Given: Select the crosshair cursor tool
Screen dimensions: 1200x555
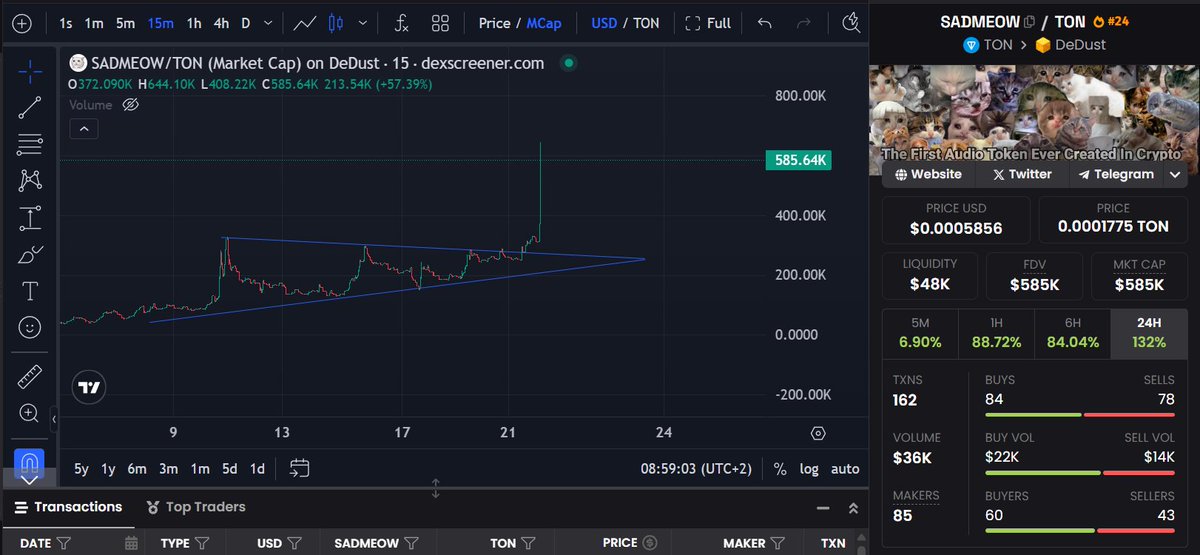Looking at the screenshot, I should pyautogui.click(x=30, y=71).
